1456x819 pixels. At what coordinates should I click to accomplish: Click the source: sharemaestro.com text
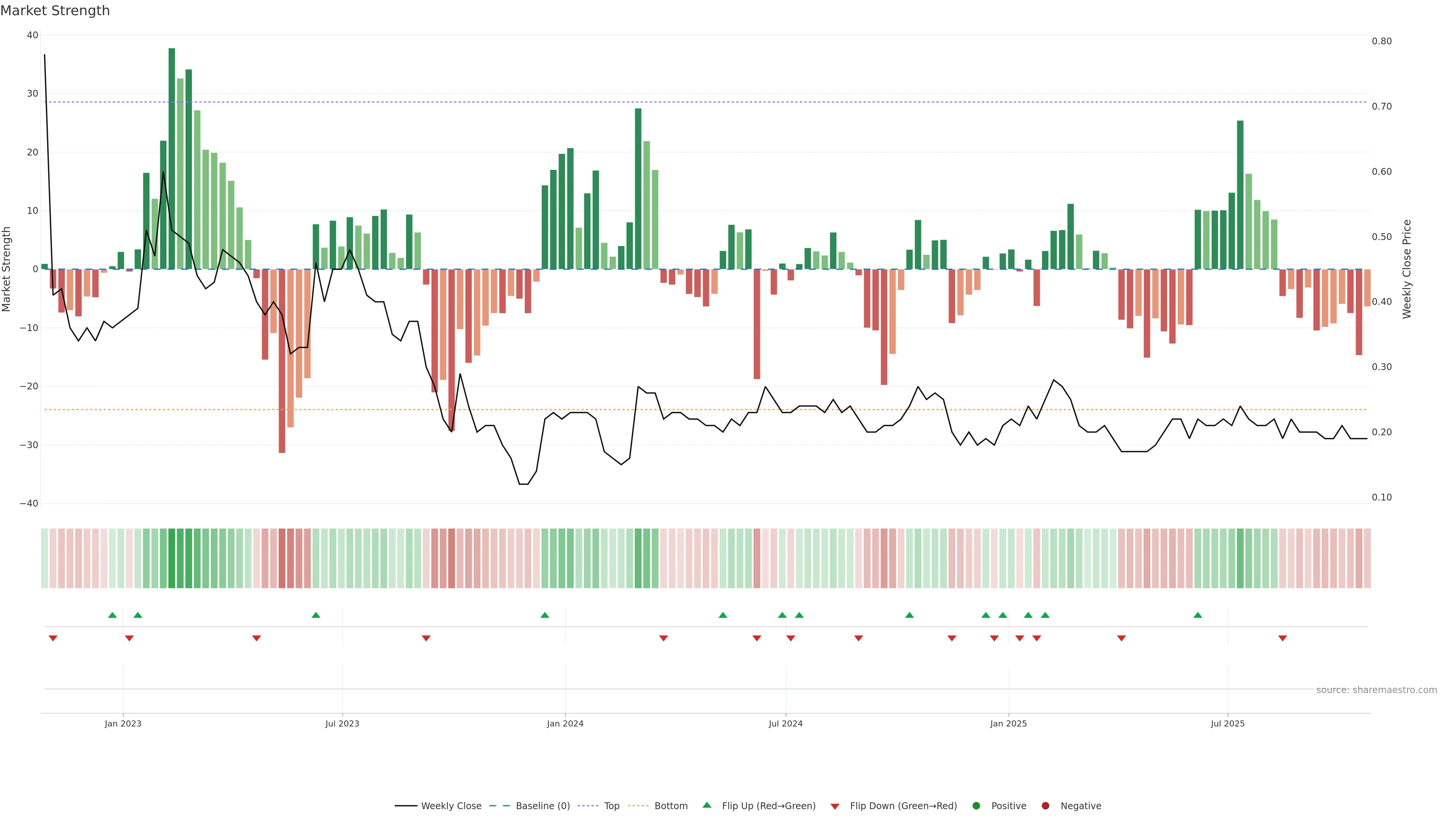click(1376, 690)
